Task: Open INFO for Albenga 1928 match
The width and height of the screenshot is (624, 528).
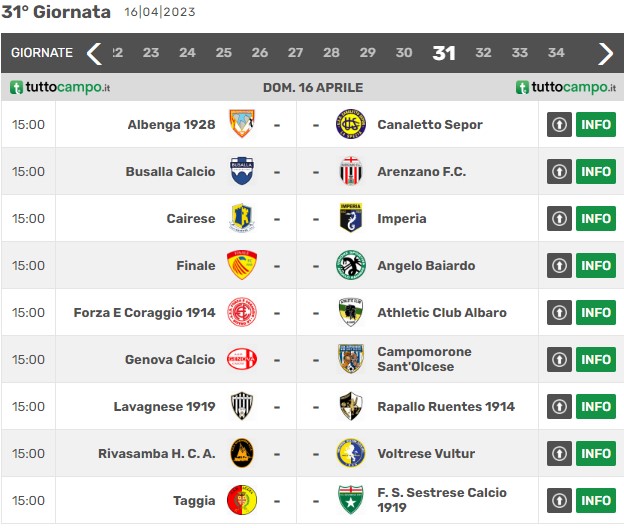Action: [x=596, y=125]
